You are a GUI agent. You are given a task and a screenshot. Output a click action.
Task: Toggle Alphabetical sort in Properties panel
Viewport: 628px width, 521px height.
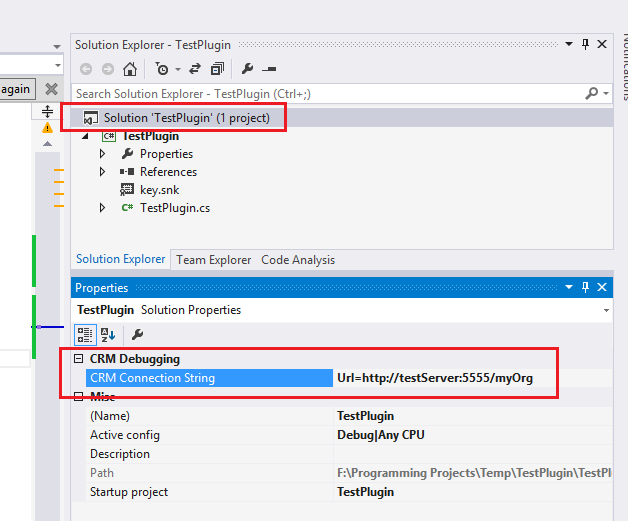pyautogui.click(x=108, y=334)
